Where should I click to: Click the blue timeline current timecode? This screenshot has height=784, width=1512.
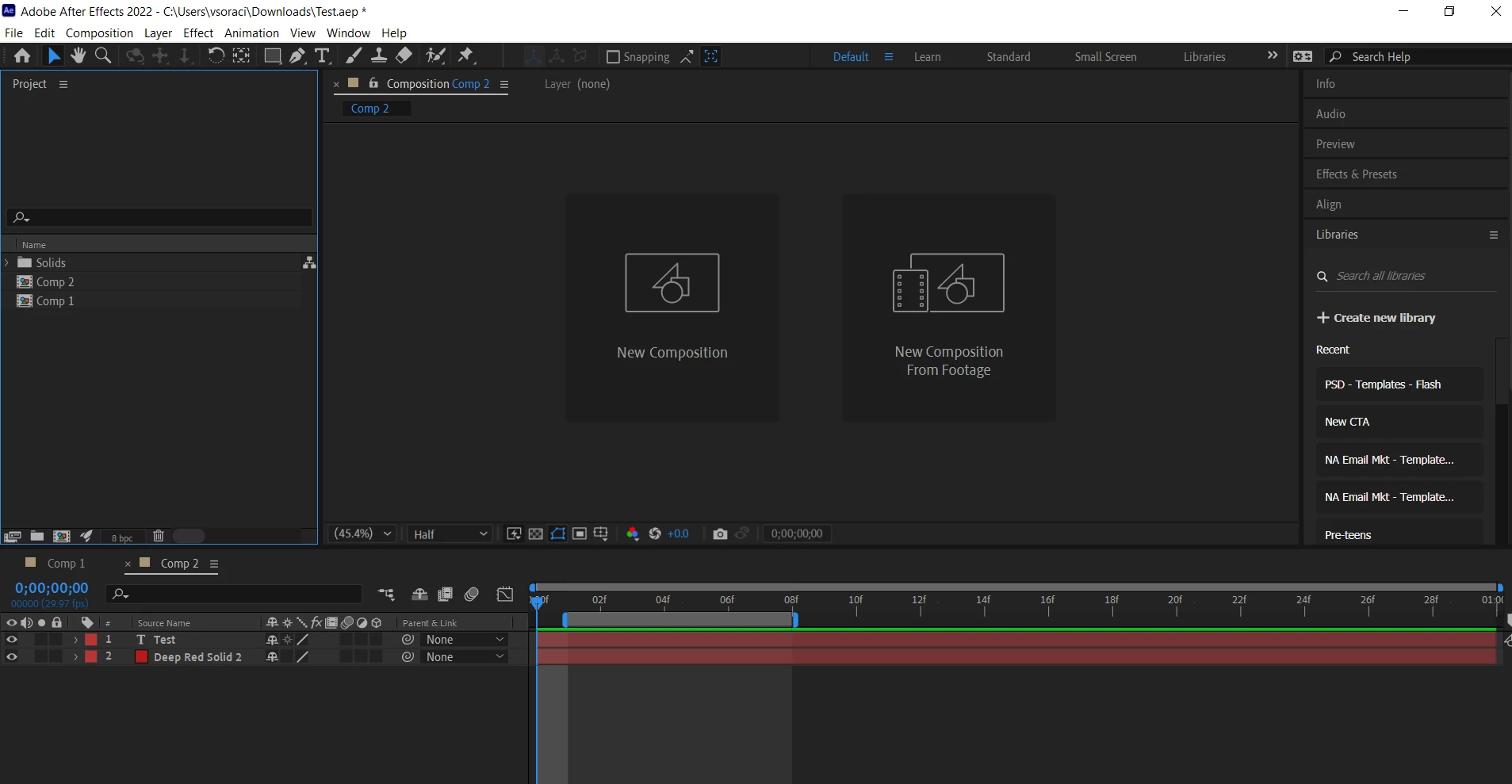pyautogui.click(x=52, y=588)
